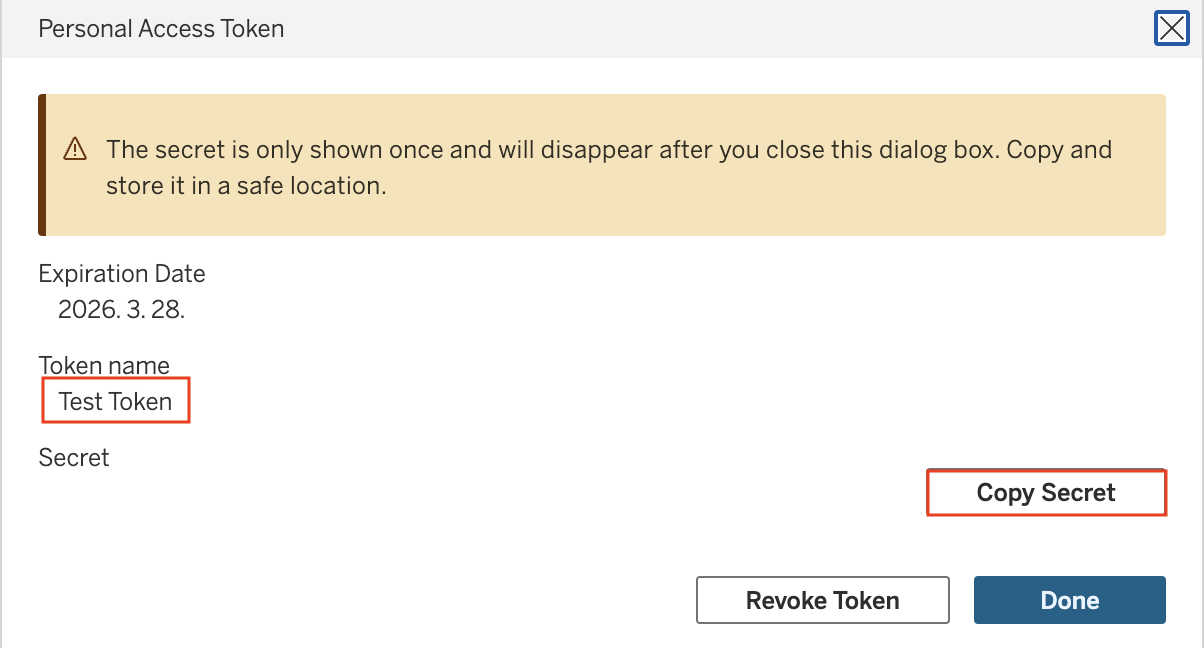Click the "secret is only shown once" text
The width and height of the screenshot is (1204, 648).
(260, 150)
